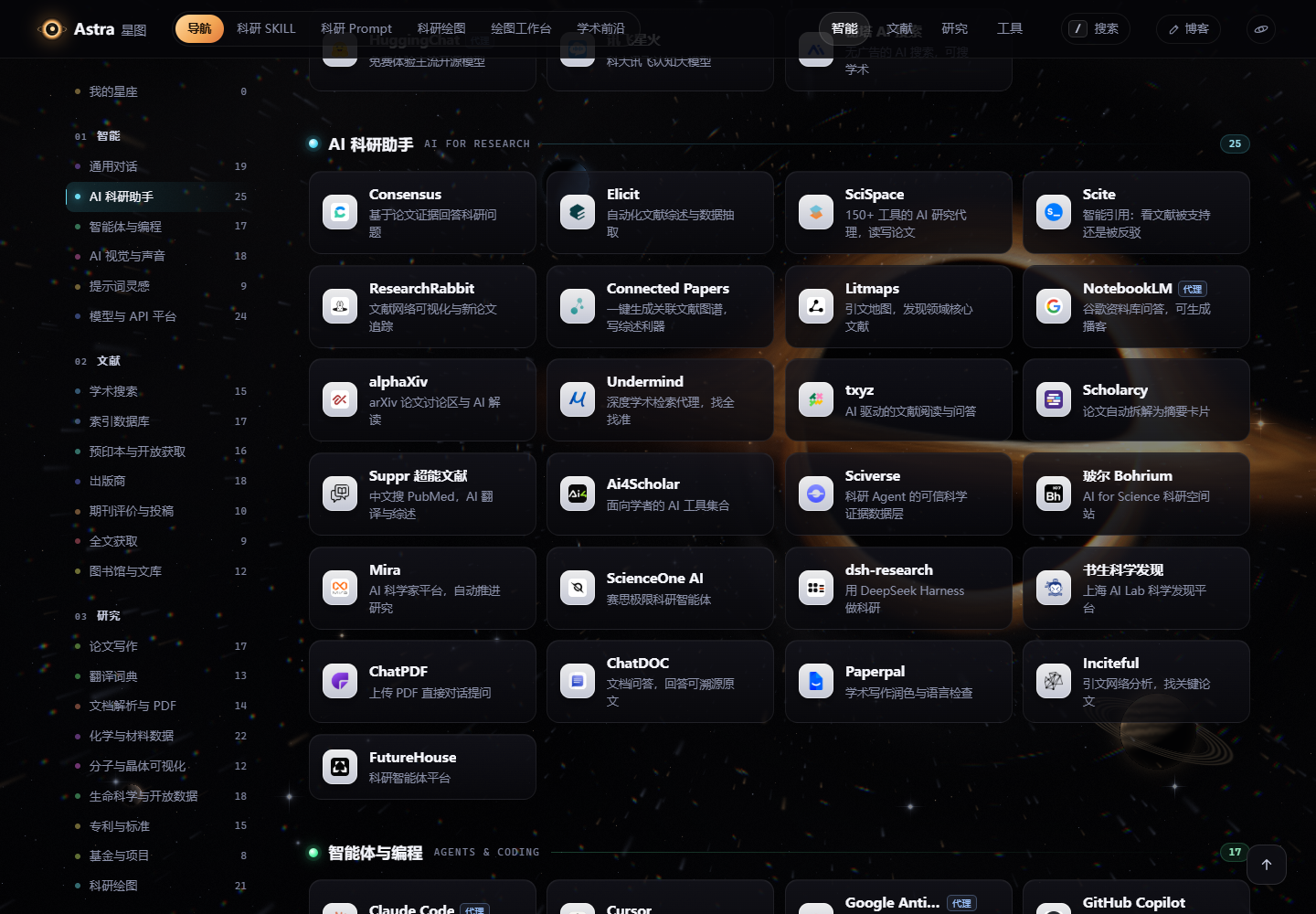
Task: Go to 通用对话 sidebar section
Action: click(x=162, y=166)
